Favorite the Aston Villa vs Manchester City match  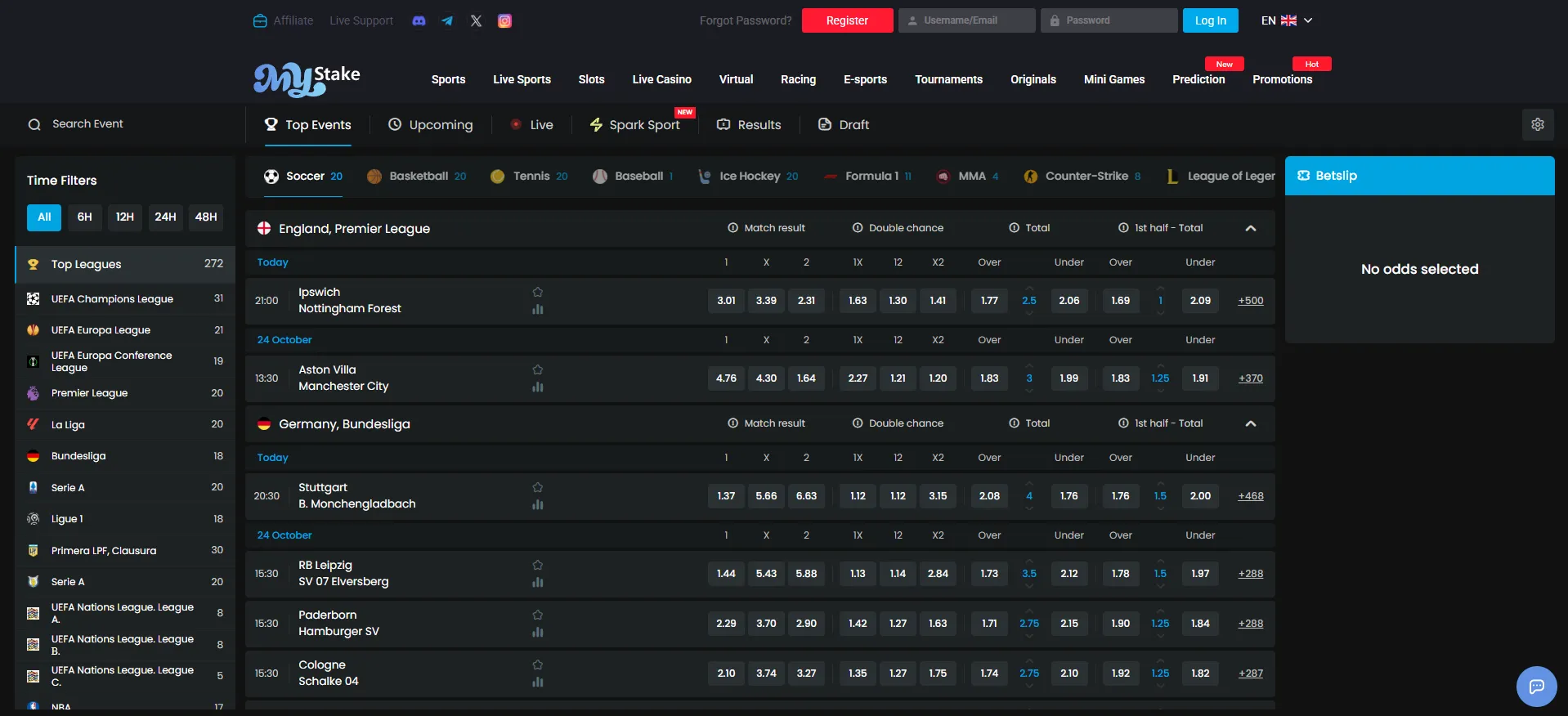click(x=537, y=369)
